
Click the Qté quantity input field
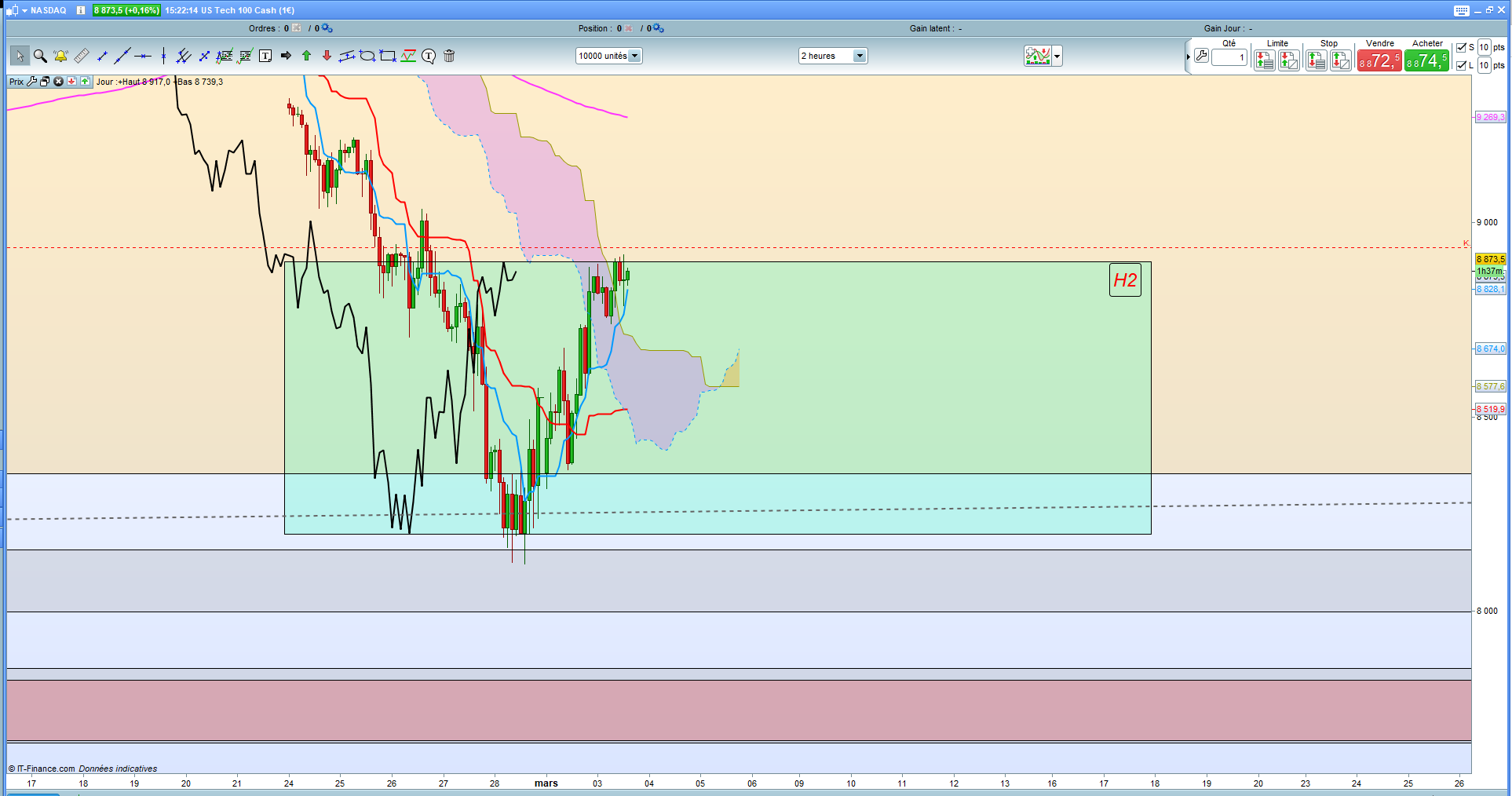1229,57
